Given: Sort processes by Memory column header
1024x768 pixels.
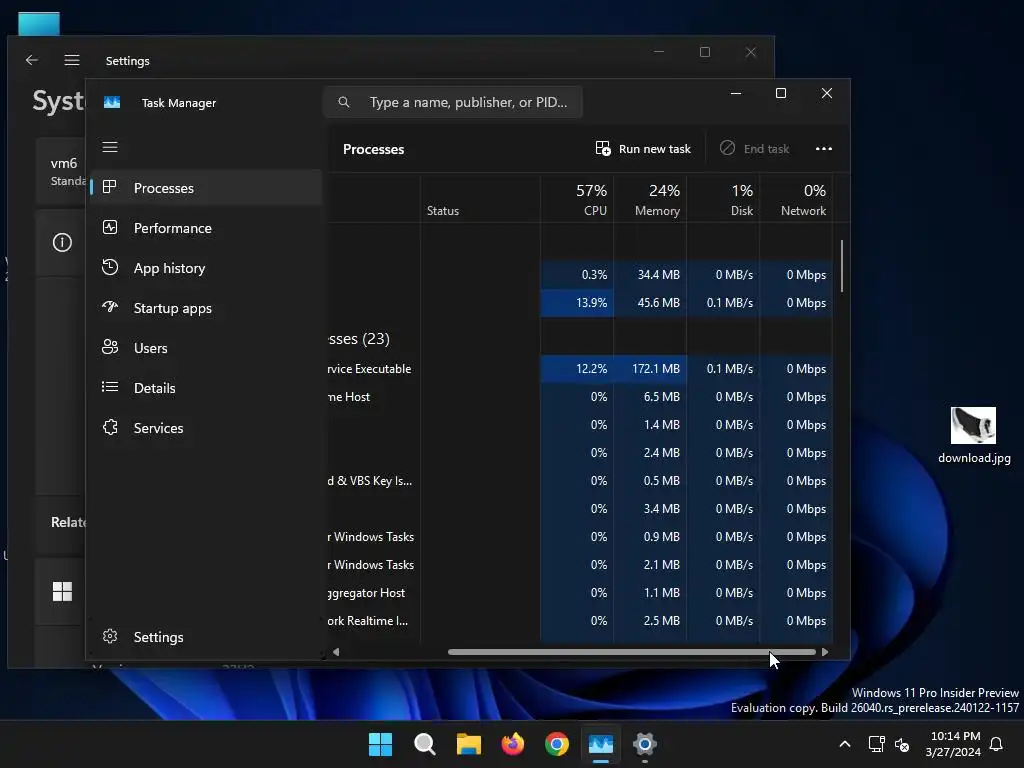Looking at the screenshot, I should click(x=650, y=199).
